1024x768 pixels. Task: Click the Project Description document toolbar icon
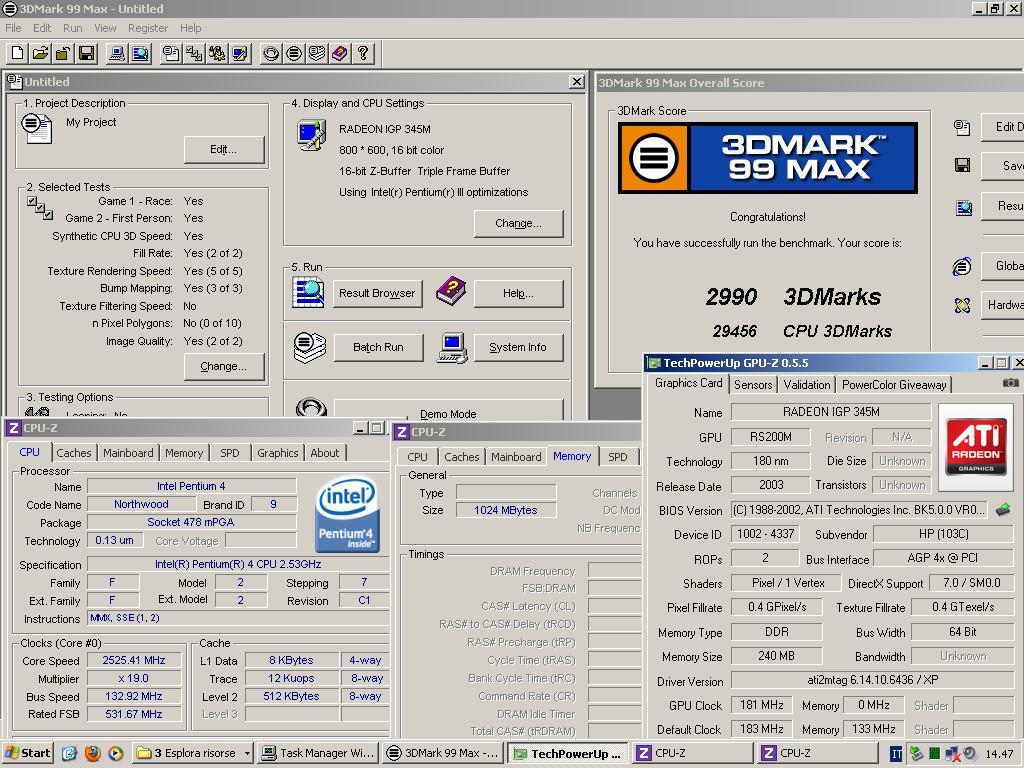171,54
